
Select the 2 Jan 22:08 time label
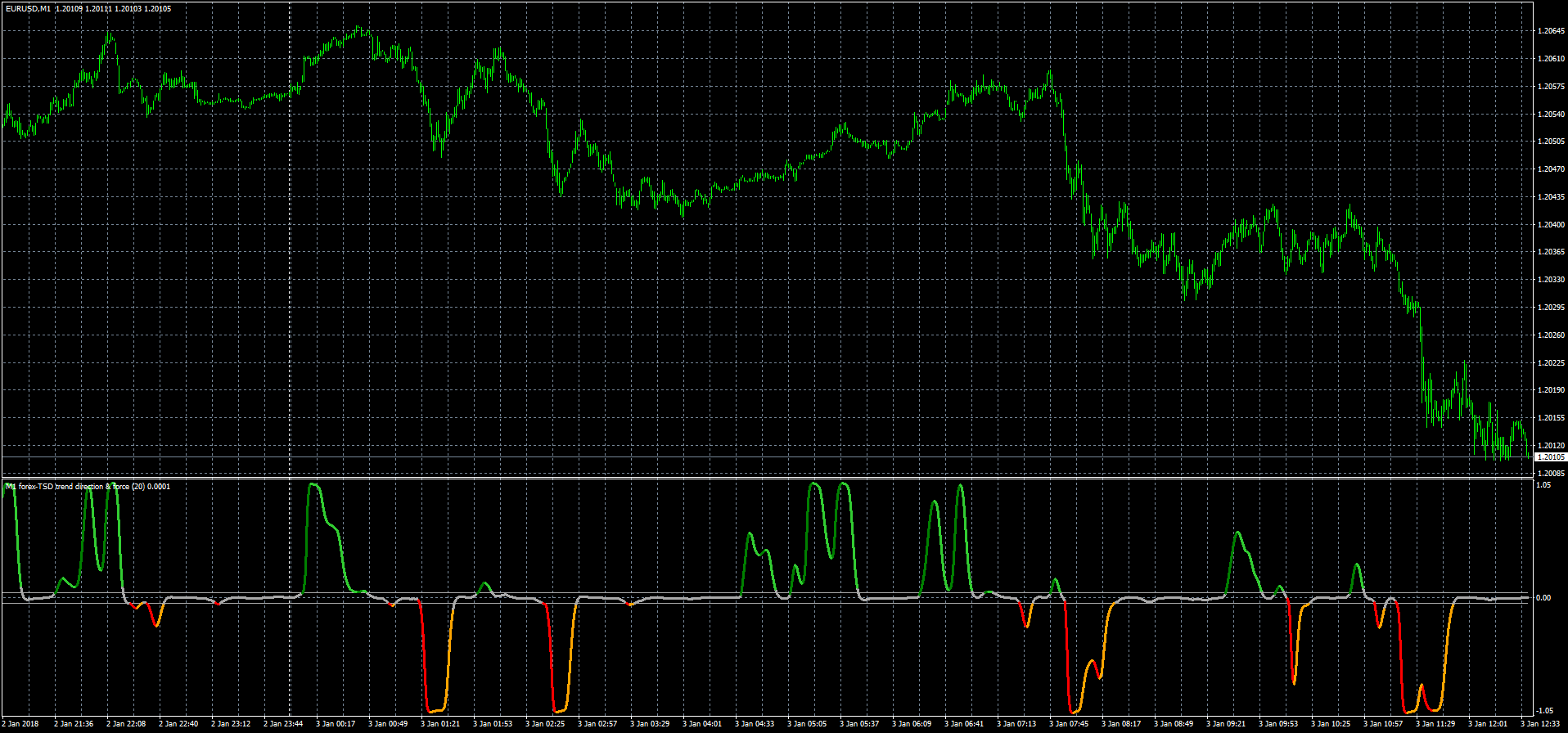[x=126, y=724]
